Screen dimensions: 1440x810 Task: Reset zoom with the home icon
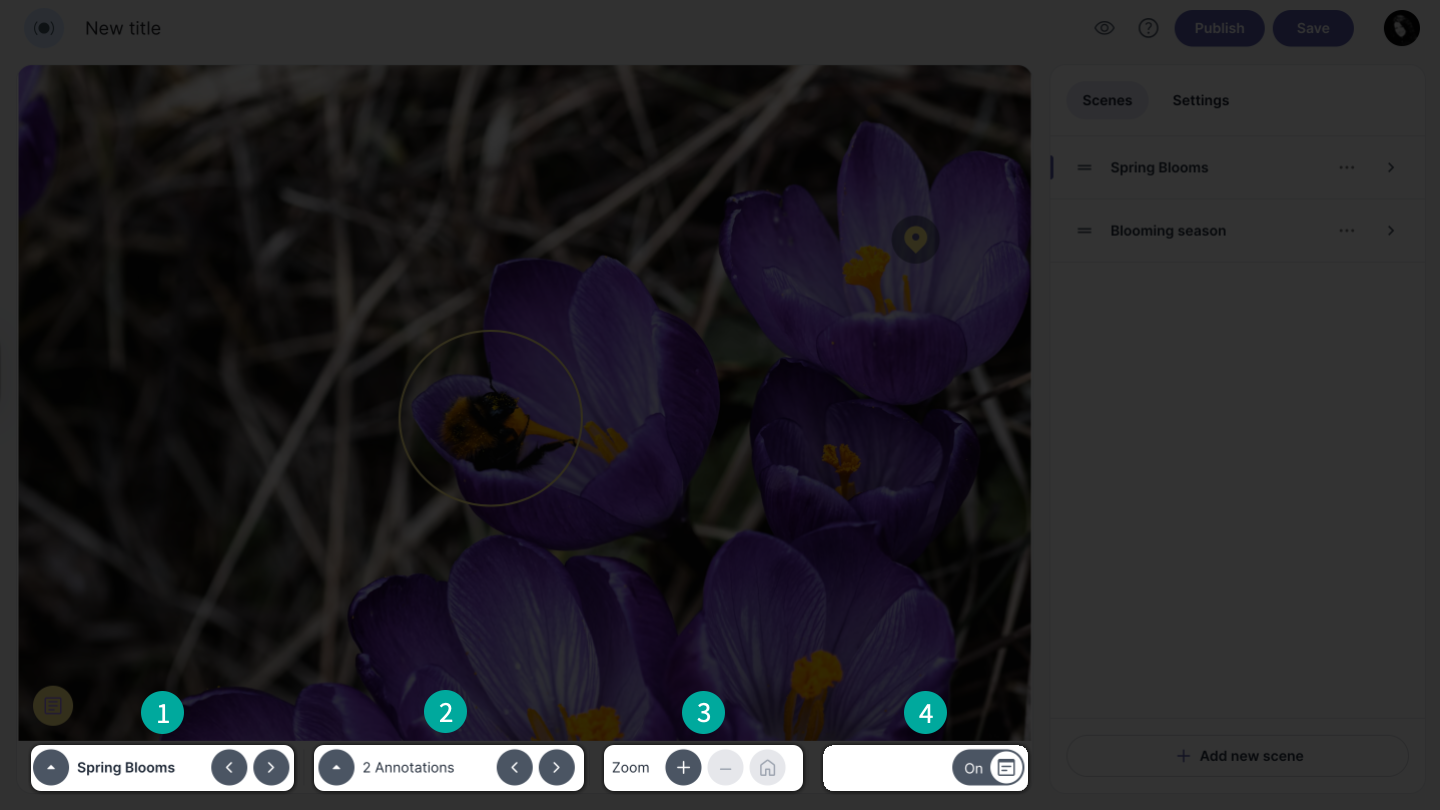pos(767,768)
